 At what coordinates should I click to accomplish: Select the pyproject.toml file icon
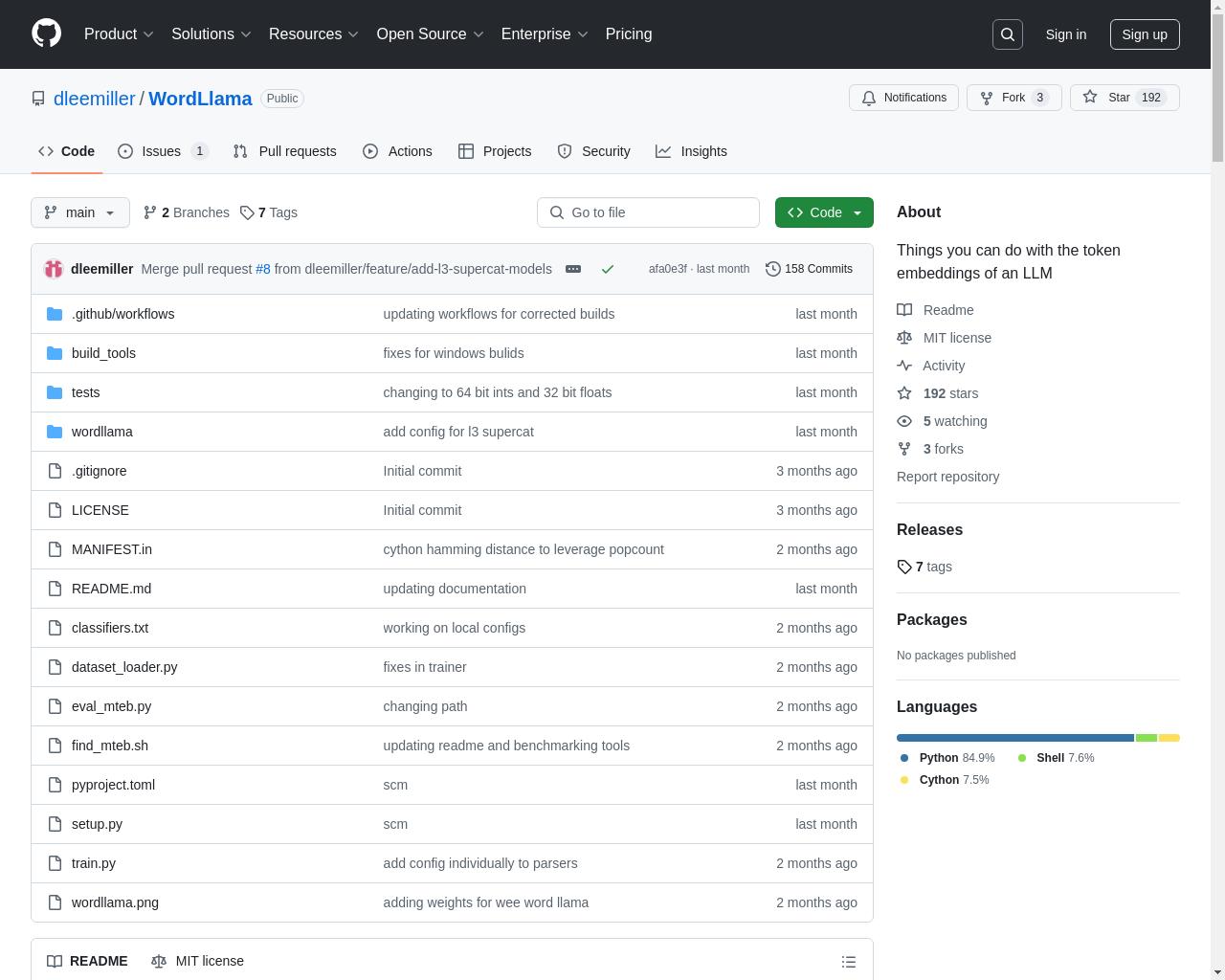pyautogui.click(x=55, y=785)
